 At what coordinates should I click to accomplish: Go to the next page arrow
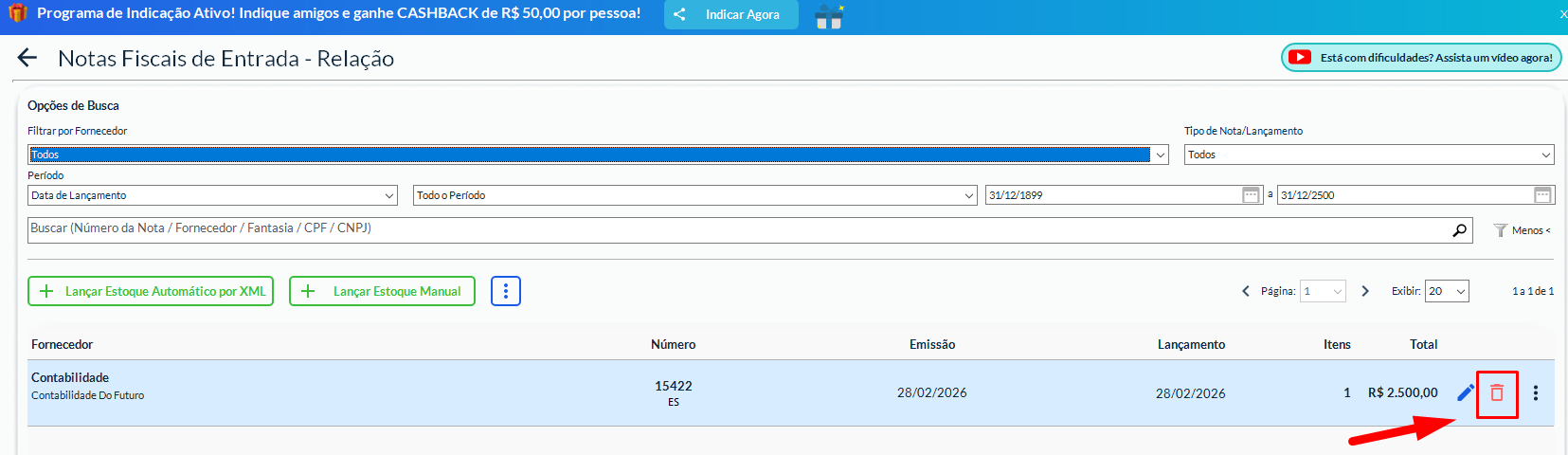[x=1365, y=291]
